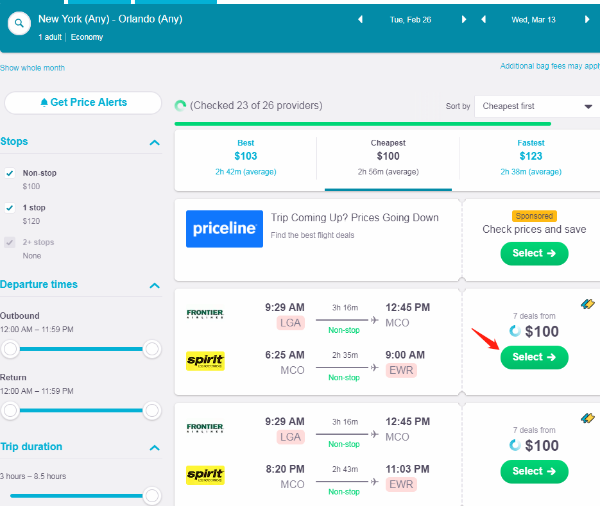Click the loading spinner near providers checked

[180, 105]
